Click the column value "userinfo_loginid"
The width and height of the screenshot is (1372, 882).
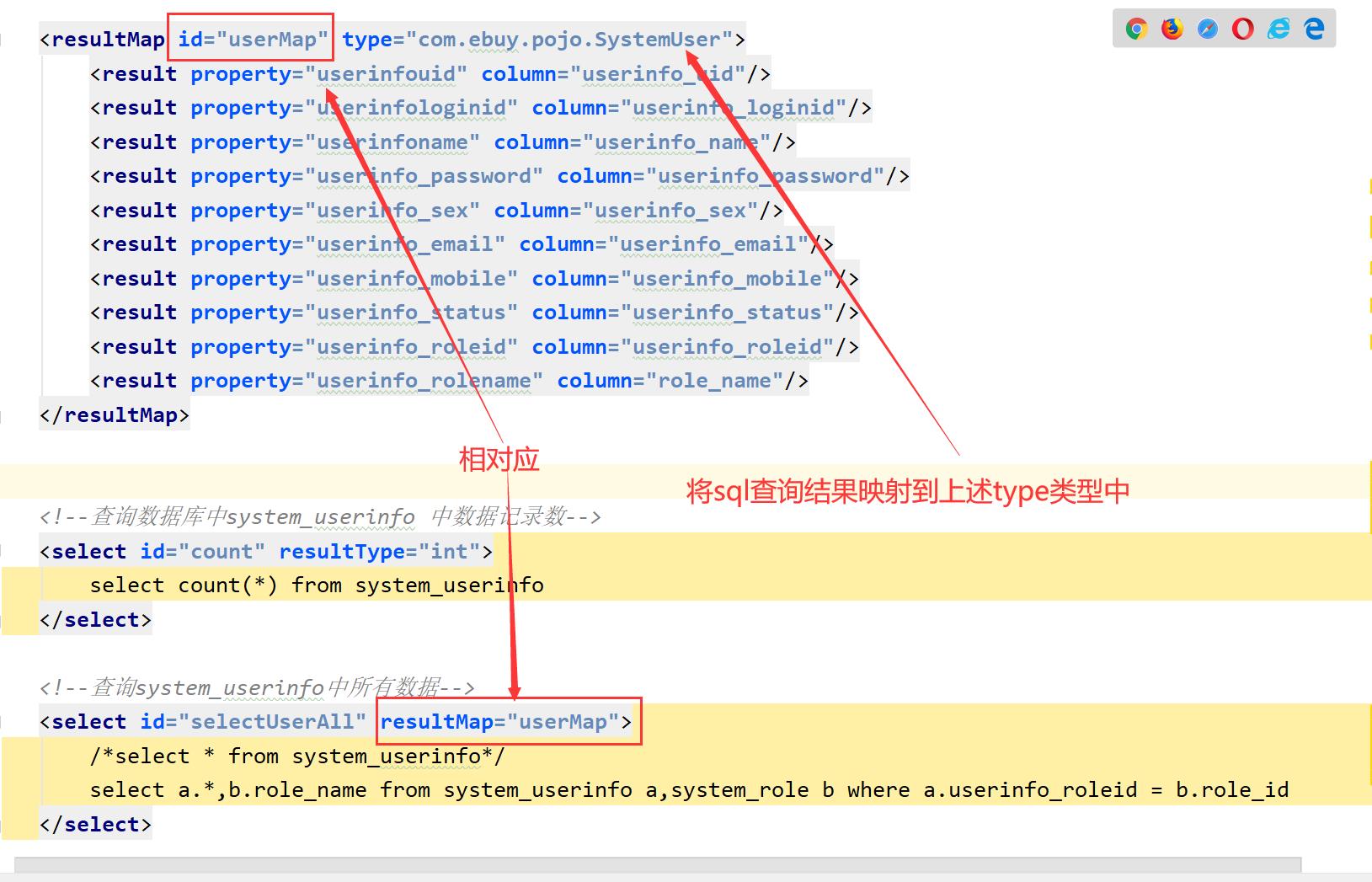tap(734, 108)
